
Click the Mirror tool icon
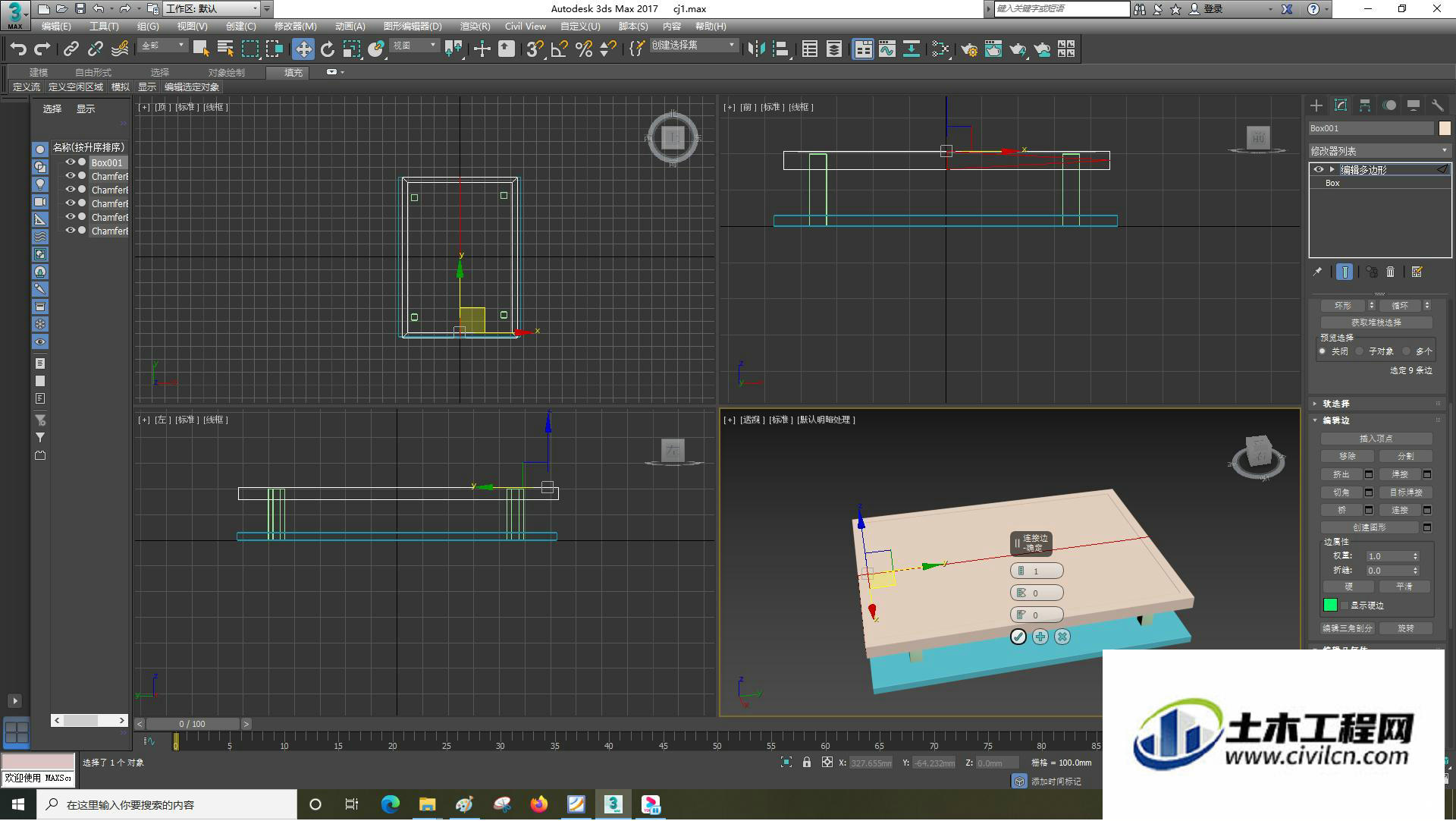point(756,49)
